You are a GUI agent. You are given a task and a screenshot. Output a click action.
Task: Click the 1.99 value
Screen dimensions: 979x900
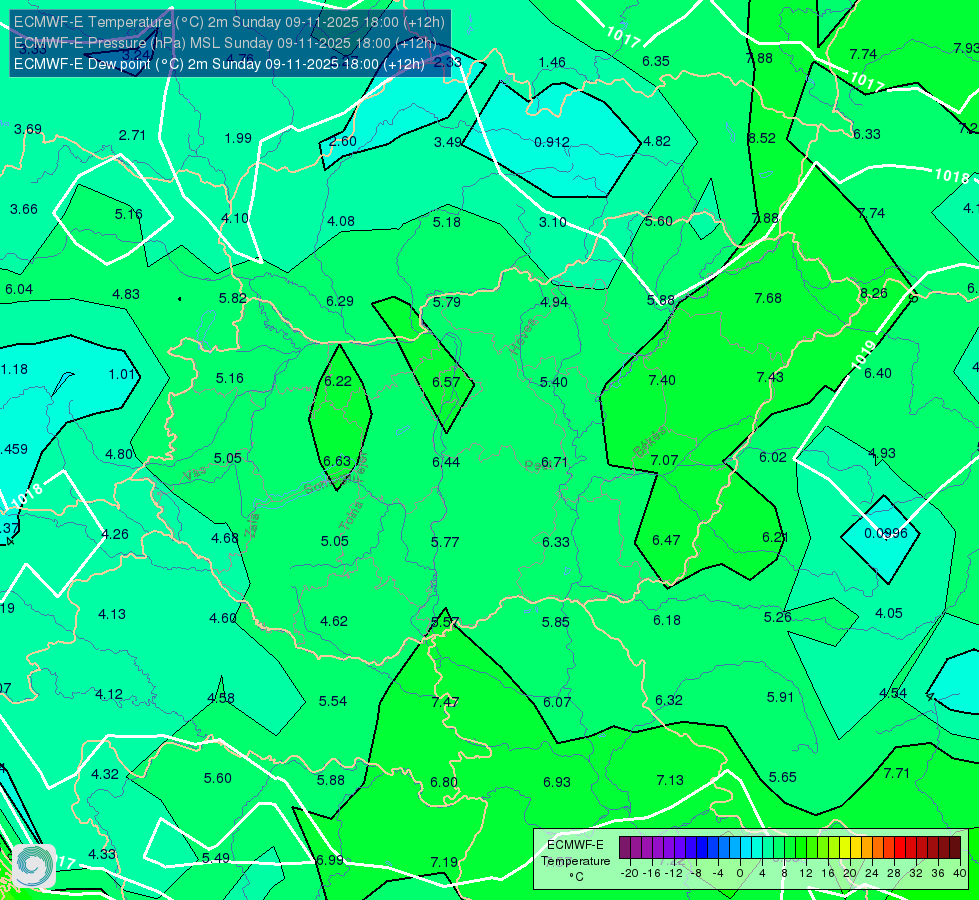coord(238,138)
